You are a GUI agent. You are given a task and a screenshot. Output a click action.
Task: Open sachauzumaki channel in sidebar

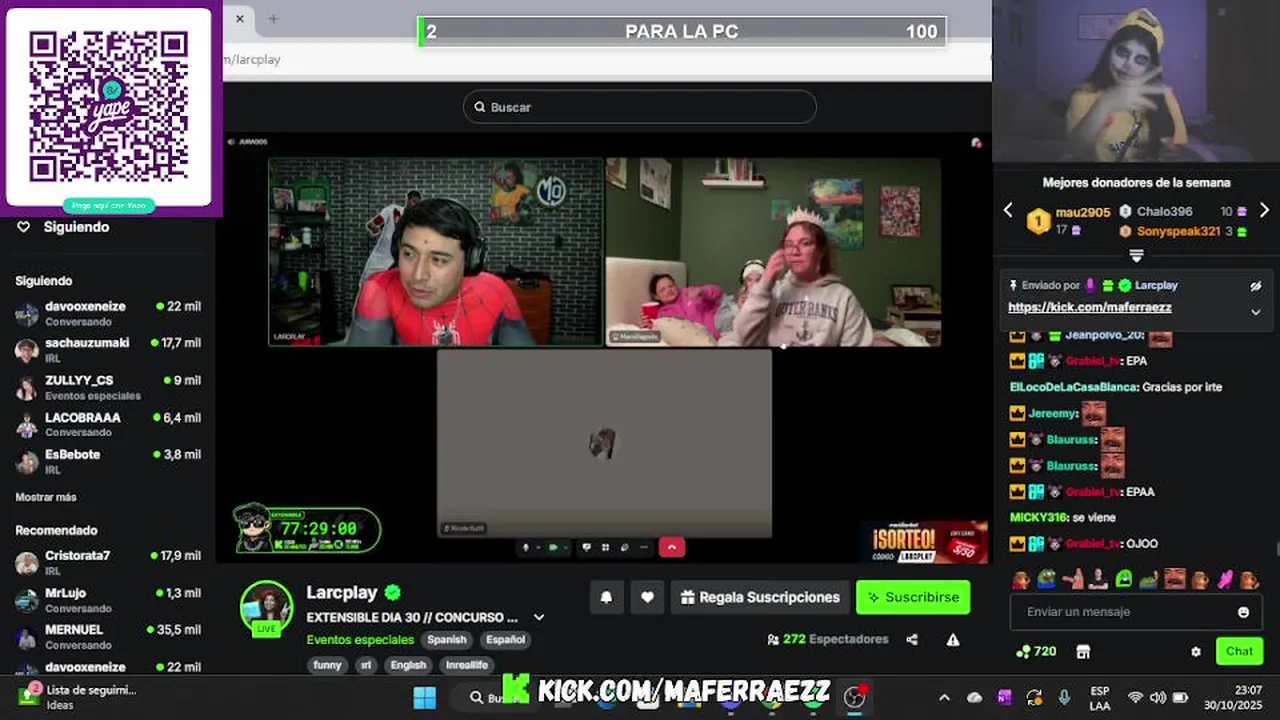pyautogui.click(x=108, y=350)
